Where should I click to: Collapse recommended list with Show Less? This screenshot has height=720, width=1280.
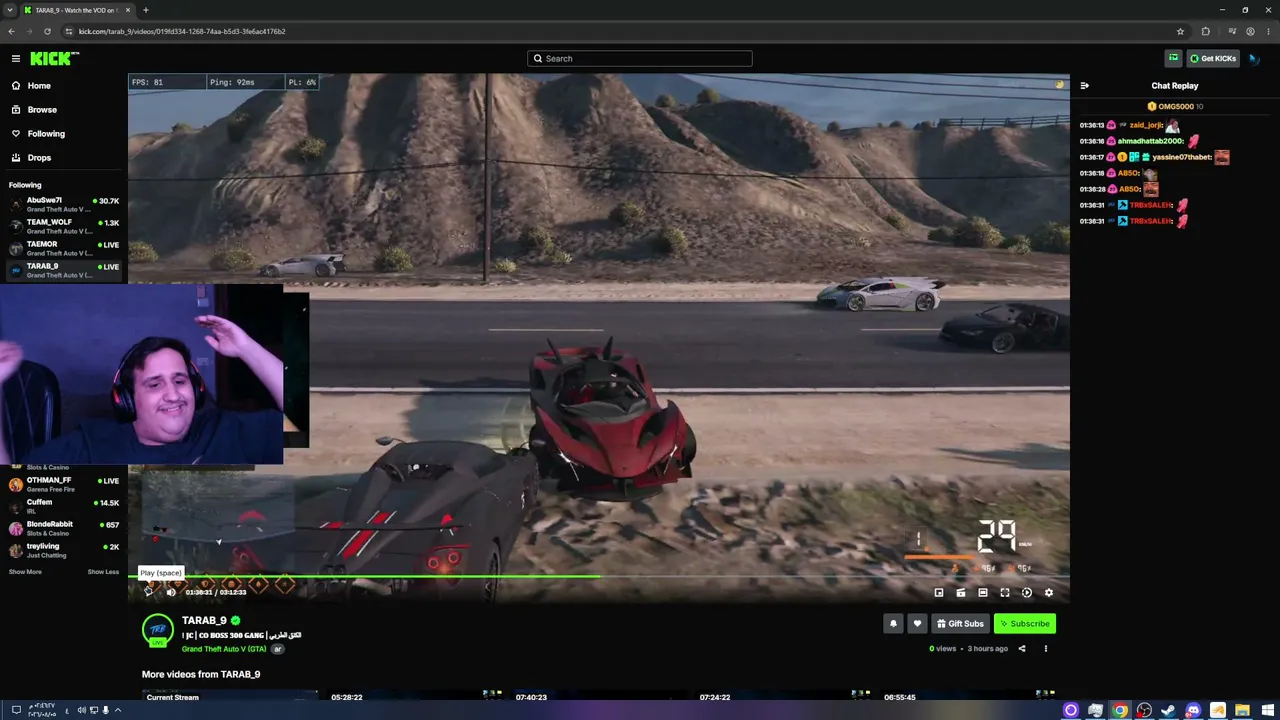coord(103,572)
